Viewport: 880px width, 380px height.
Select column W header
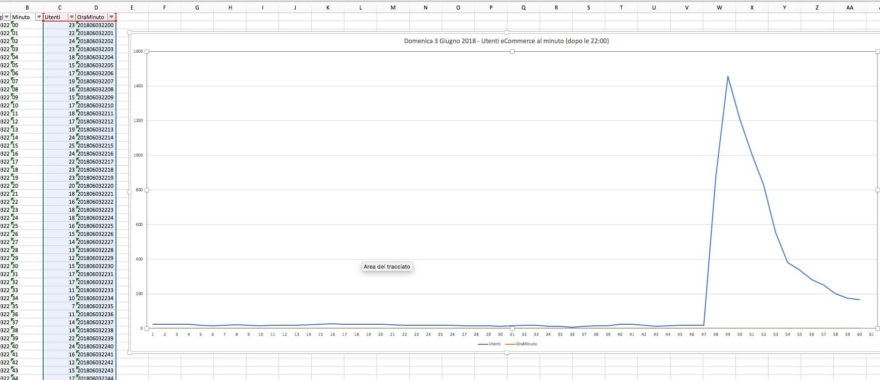click(x=719, y=7)
